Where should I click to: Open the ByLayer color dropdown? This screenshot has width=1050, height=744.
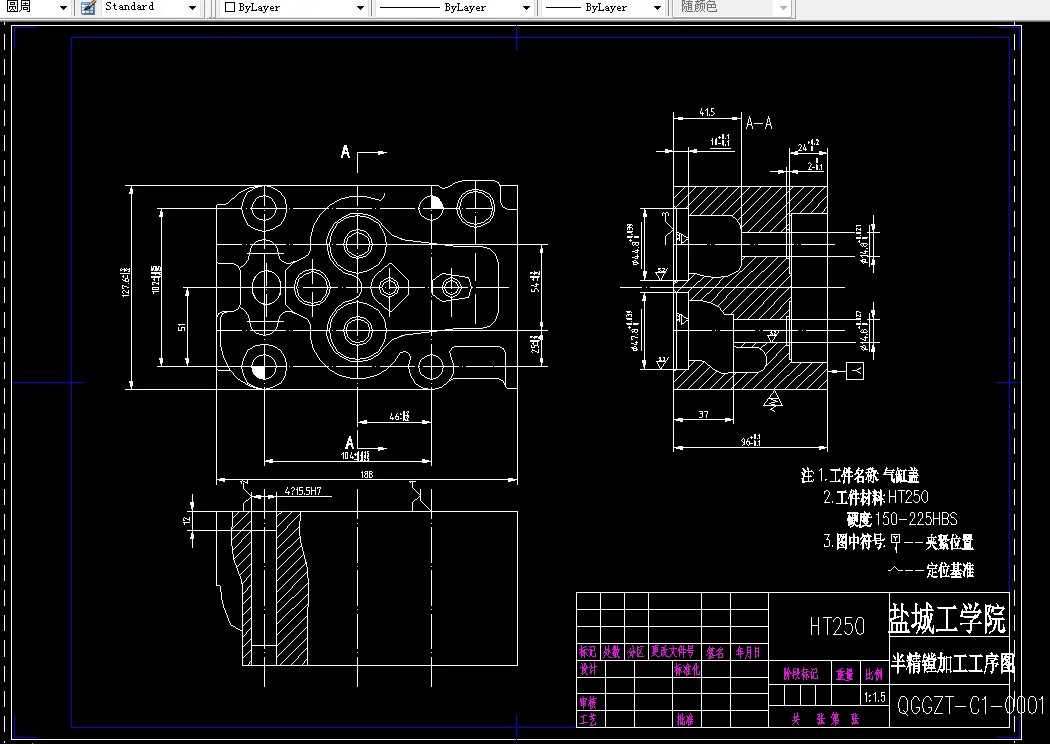[360, 8]
